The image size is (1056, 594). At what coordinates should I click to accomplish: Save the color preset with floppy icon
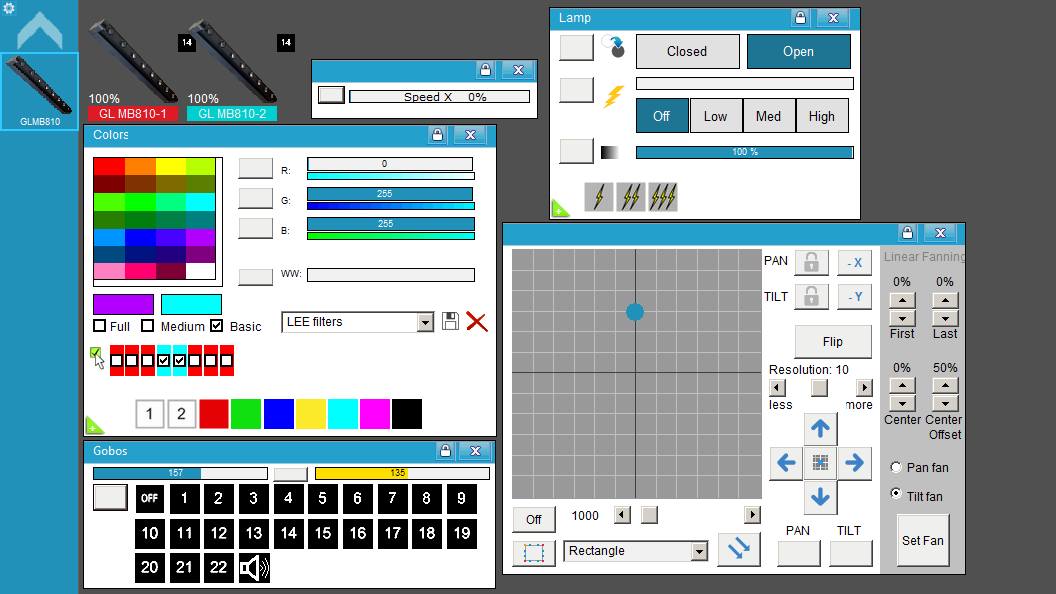point(451,321)
